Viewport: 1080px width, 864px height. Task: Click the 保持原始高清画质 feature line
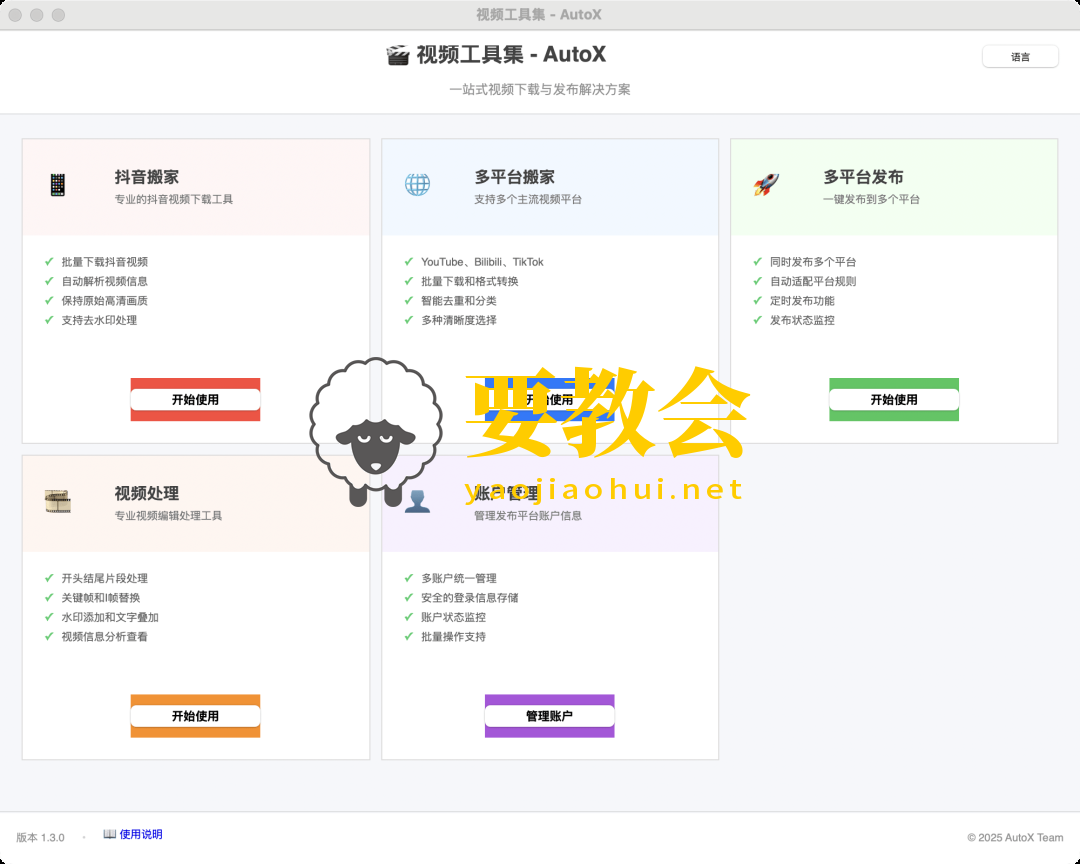[x=105, y=300]
